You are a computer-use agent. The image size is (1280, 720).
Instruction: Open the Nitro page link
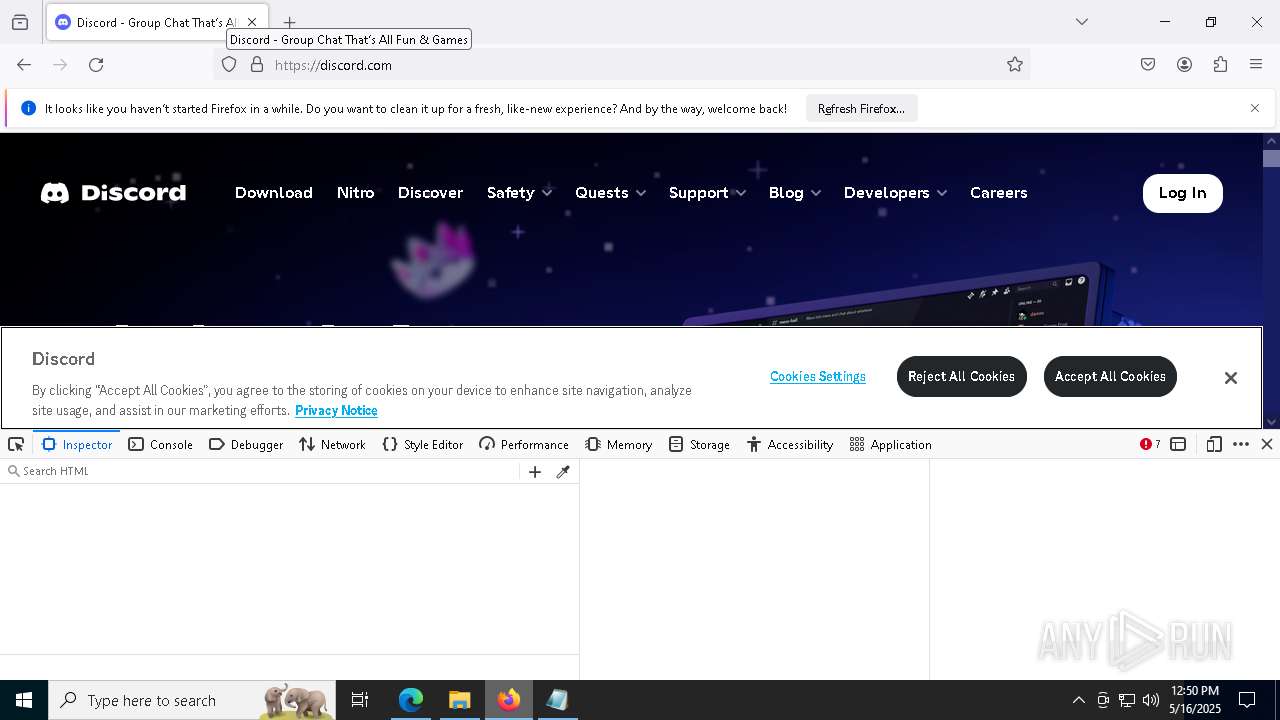355,193
